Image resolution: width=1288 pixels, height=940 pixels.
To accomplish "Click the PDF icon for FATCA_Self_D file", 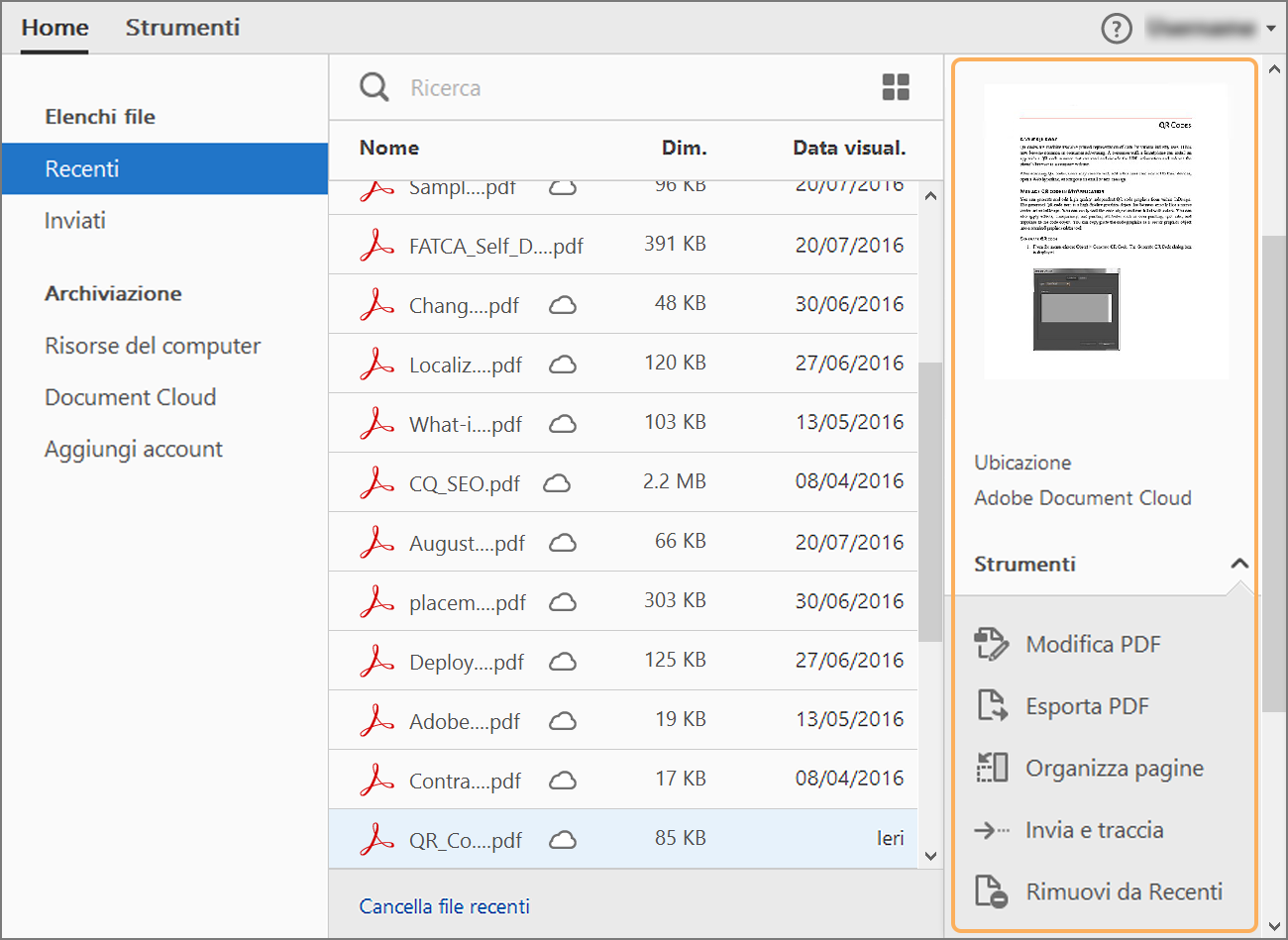I will [x=376, y=245].
